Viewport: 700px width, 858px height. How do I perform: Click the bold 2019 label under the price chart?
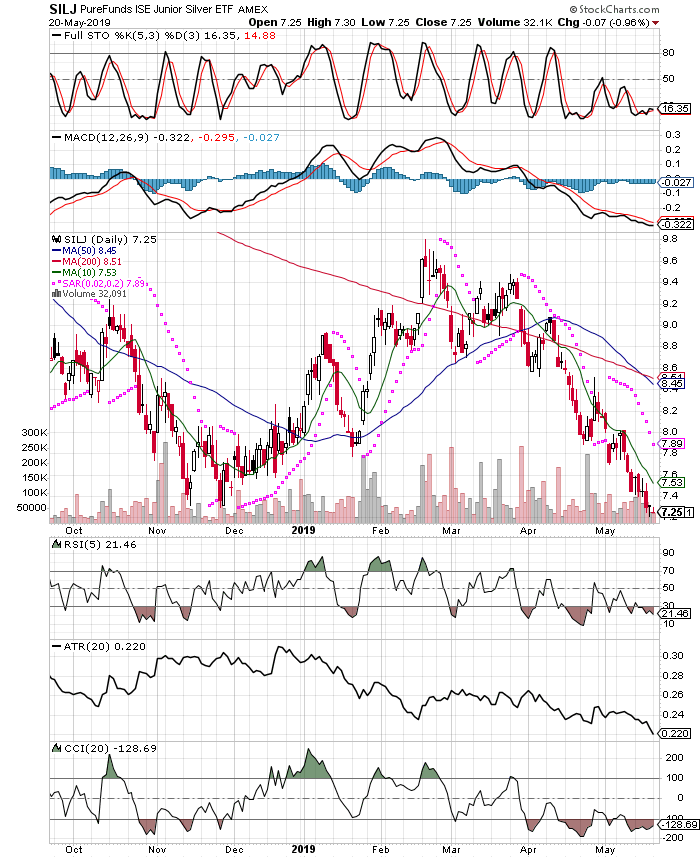(303, 530)
